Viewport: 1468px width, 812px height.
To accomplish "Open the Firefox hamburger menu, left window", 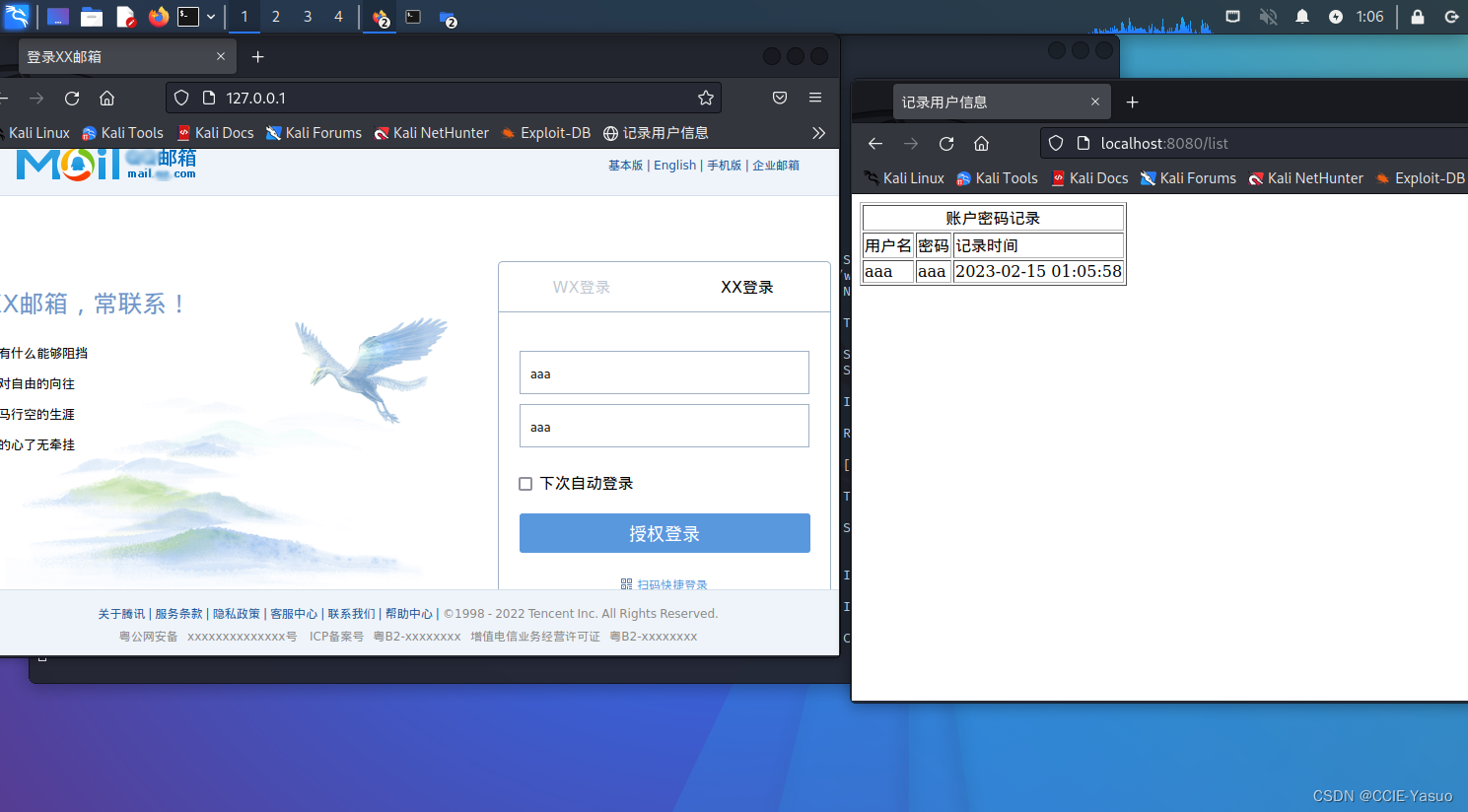I will coord(815,98).
